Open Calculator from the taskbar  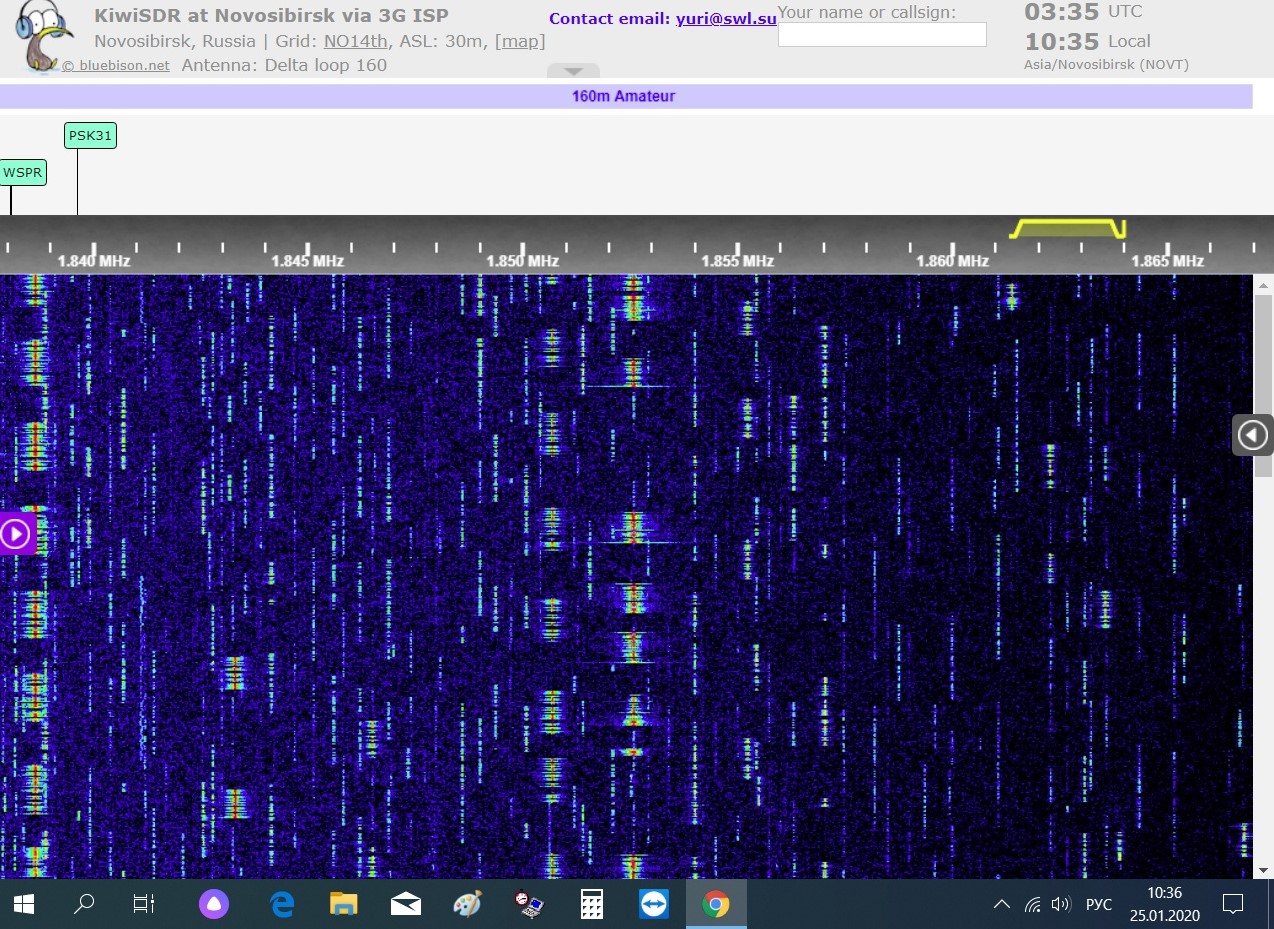click(x=592, y=905)
